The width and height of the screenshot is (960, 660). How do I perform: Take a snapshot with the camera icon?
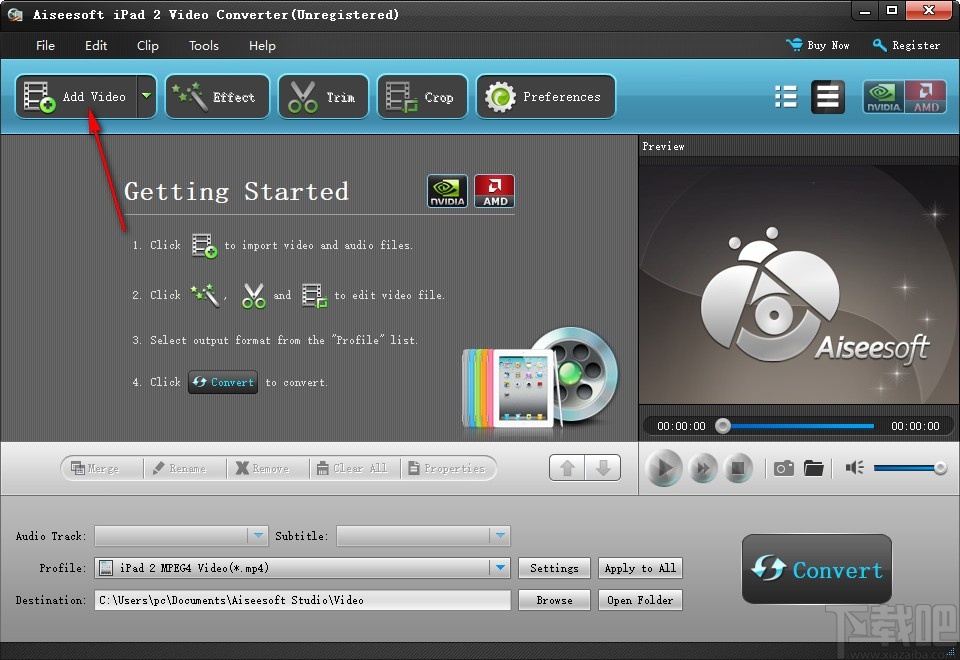pyautogui.click(x=784, y=469)
